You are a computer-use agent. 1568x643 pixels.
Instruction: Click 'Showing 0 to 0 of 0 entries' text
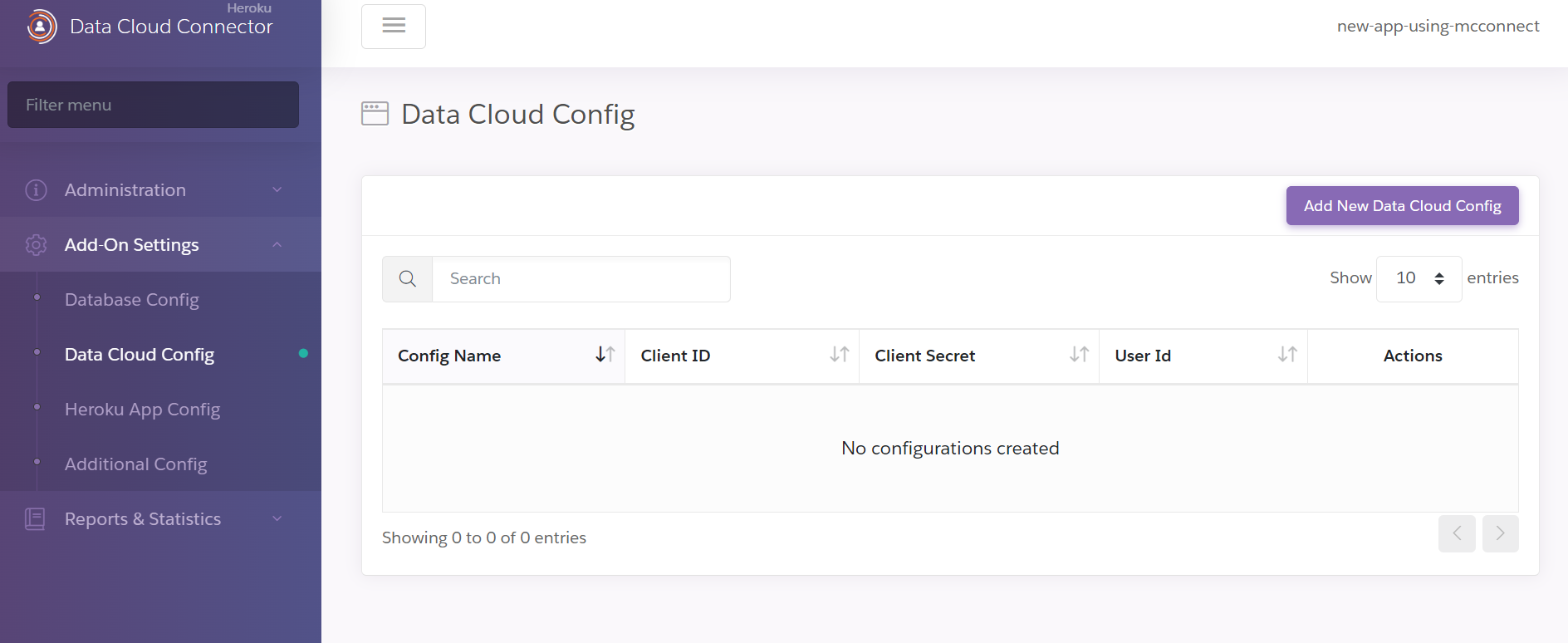[484, 538]
